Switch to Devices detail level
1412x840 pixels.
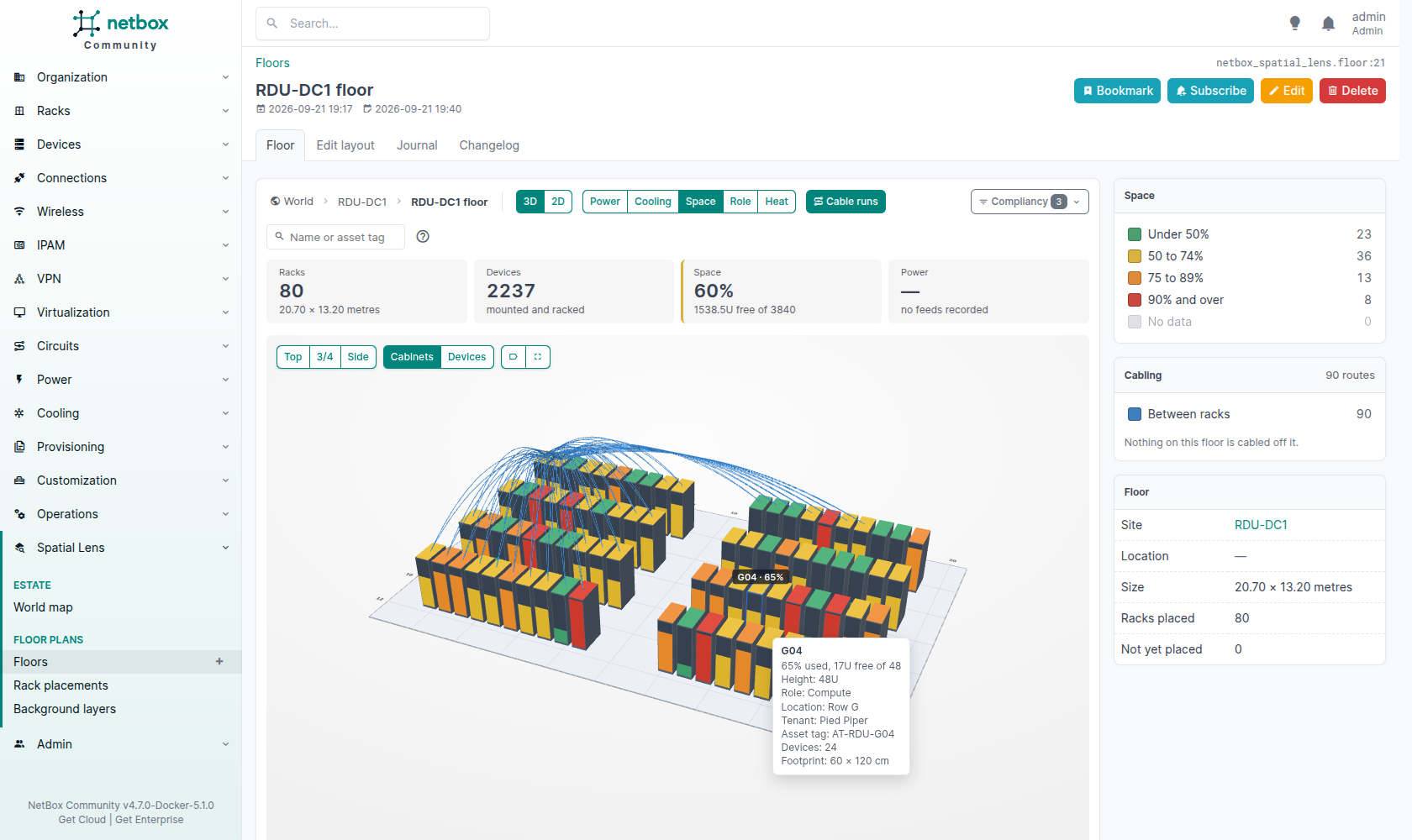click(467, 357)
